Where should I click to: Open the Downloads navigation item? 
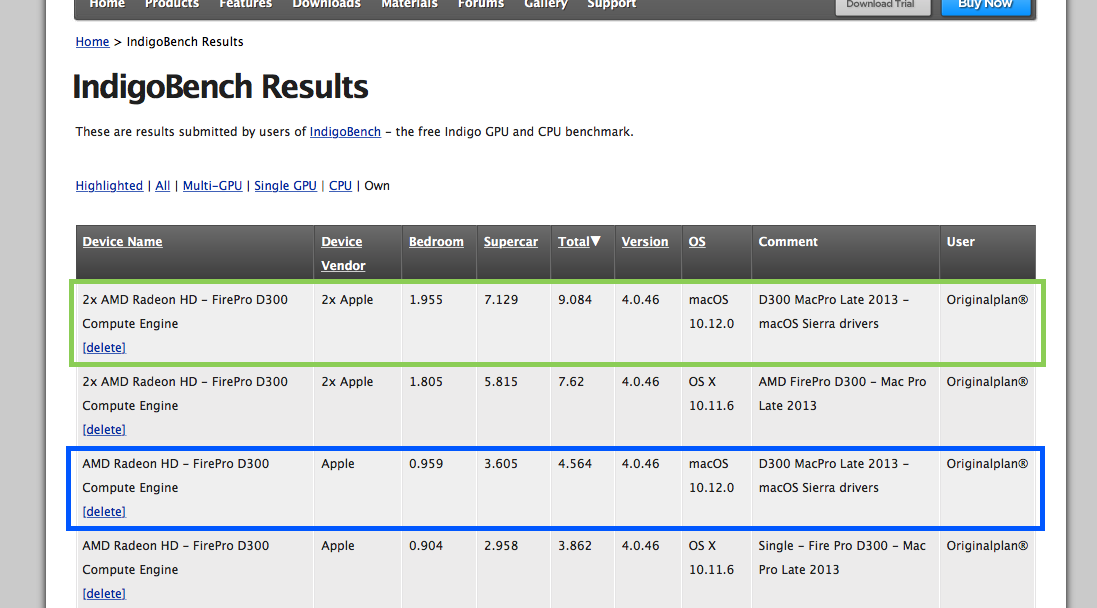click(x=327, y=4)
